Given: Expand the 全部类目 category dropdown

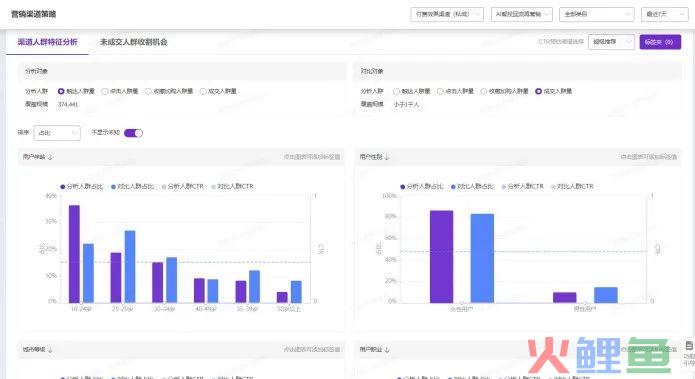Looking at the screenshot, I should pos(596,14).
